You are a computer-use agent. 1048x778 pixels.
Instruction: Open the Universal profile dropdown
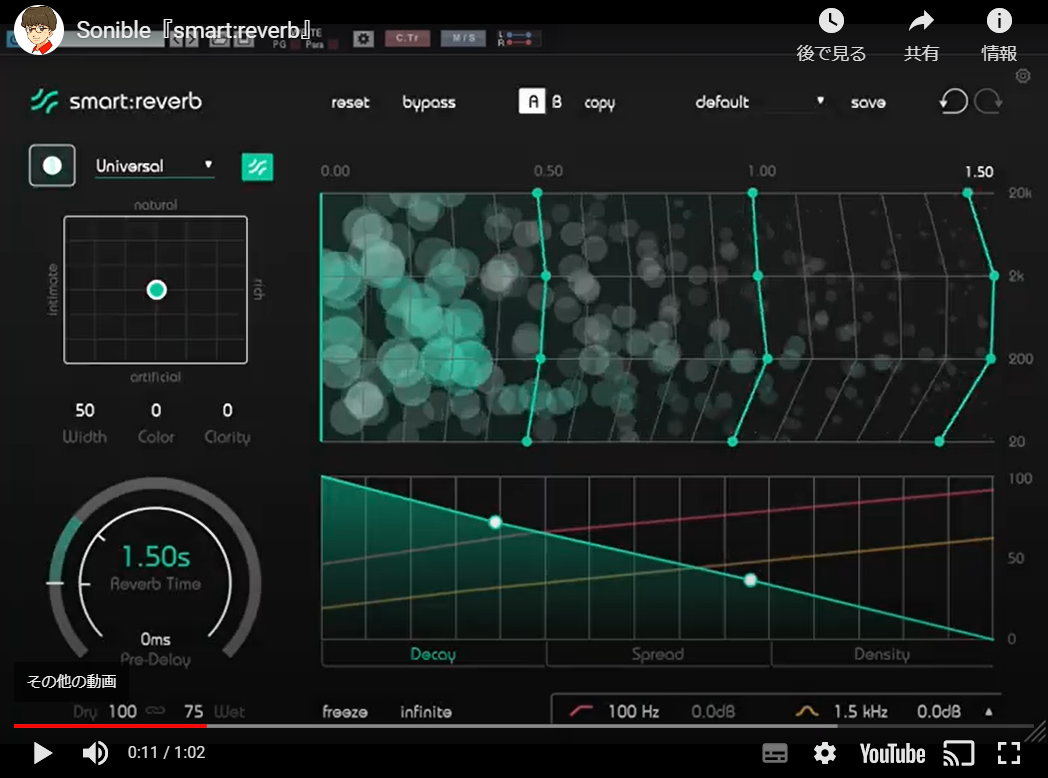tap(155, 166)
